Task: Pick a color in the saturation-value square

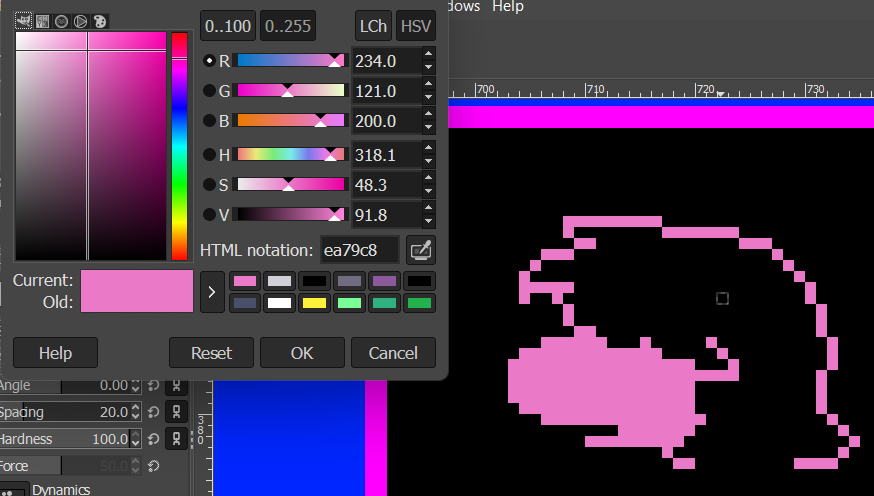Action: pyautogui.click(x=91, y=146)
